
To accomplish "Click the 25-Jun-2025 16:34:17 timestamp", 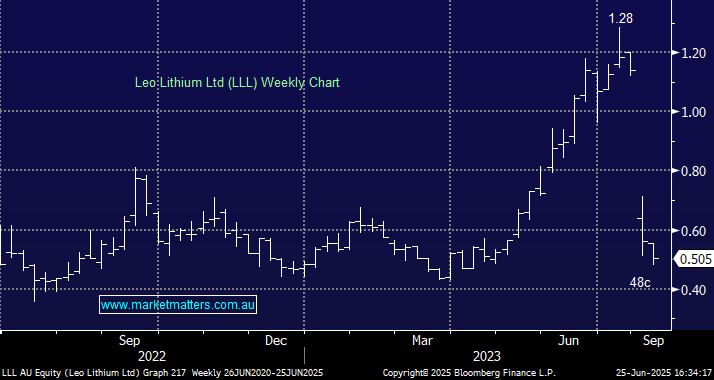I will point(664,373).
